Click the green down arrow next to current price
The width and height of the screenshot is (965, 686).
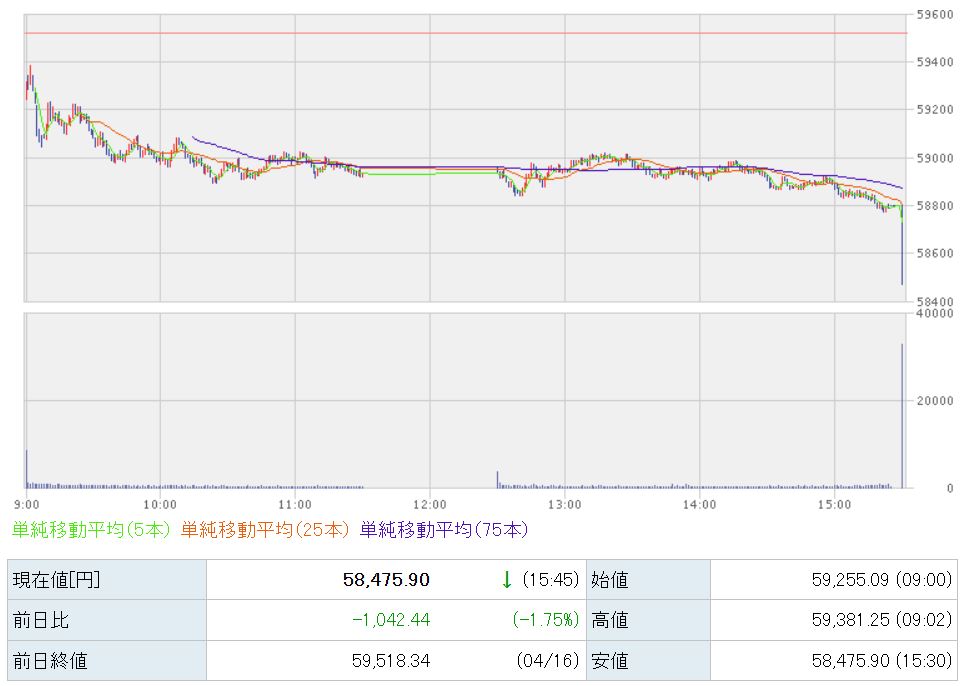point(507,579)
